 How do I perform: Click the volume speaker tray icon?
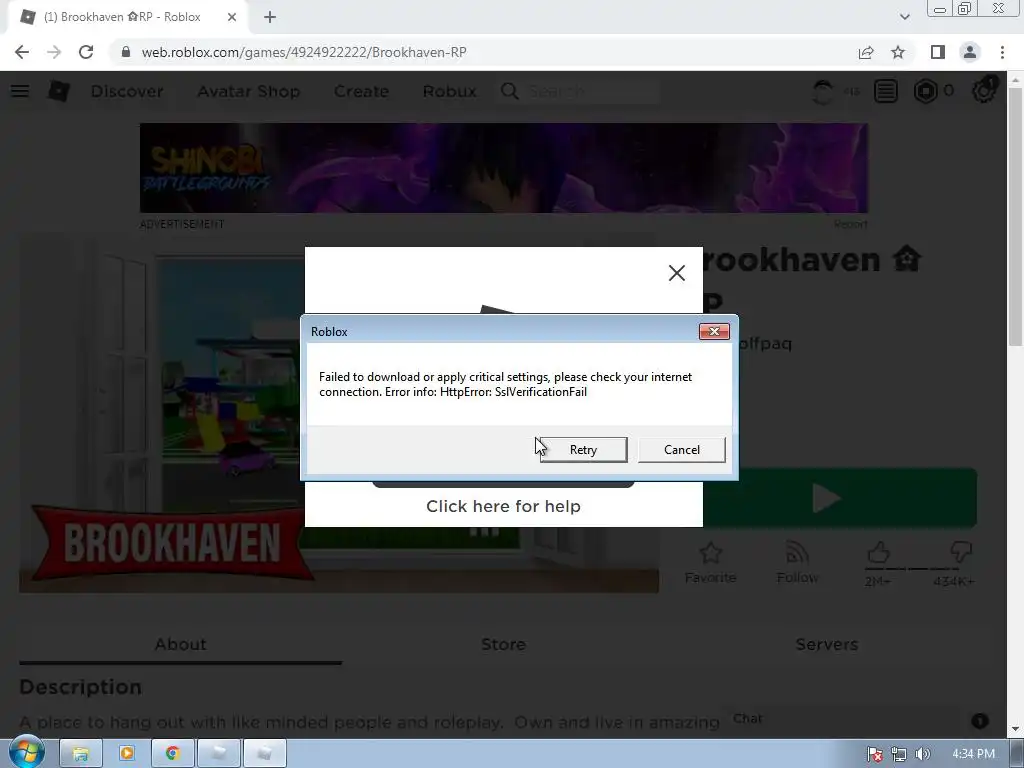[922, 754]
